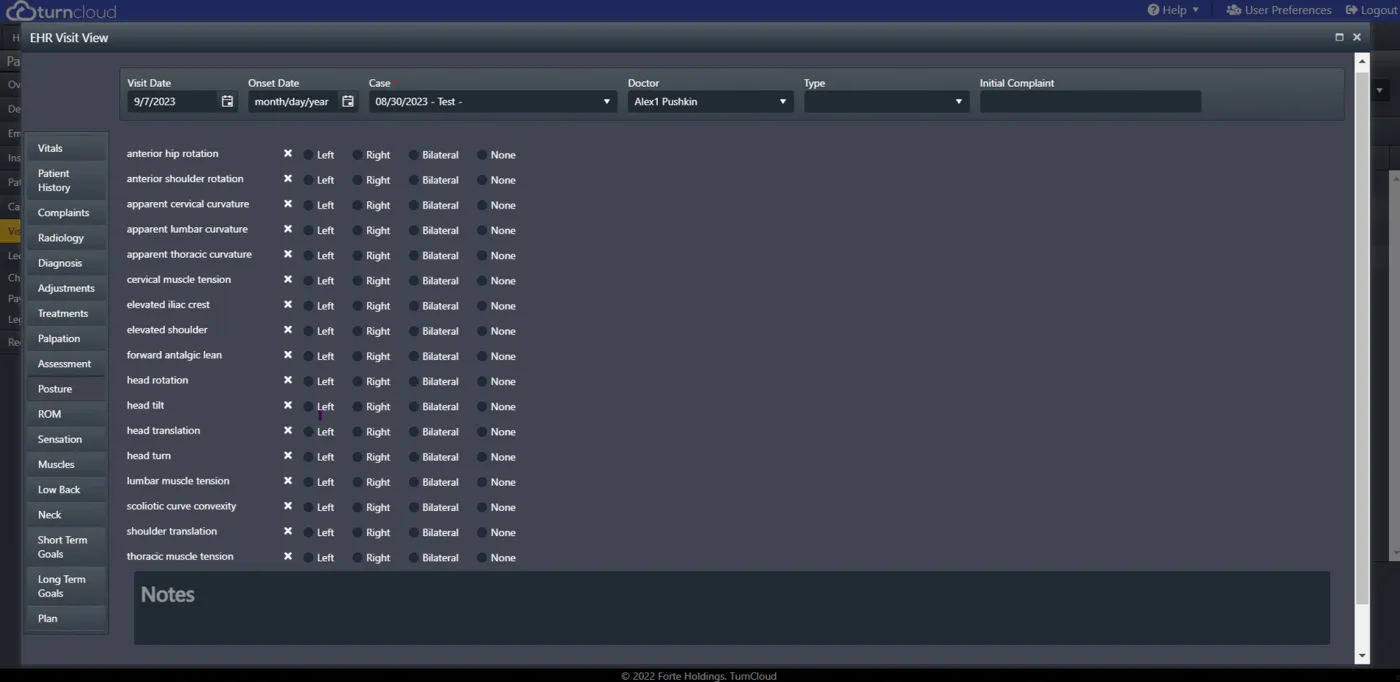Image resolution: width=1400 pixels, height=682 pixels.
Task: Select None for head tilt
Action: 482,407
